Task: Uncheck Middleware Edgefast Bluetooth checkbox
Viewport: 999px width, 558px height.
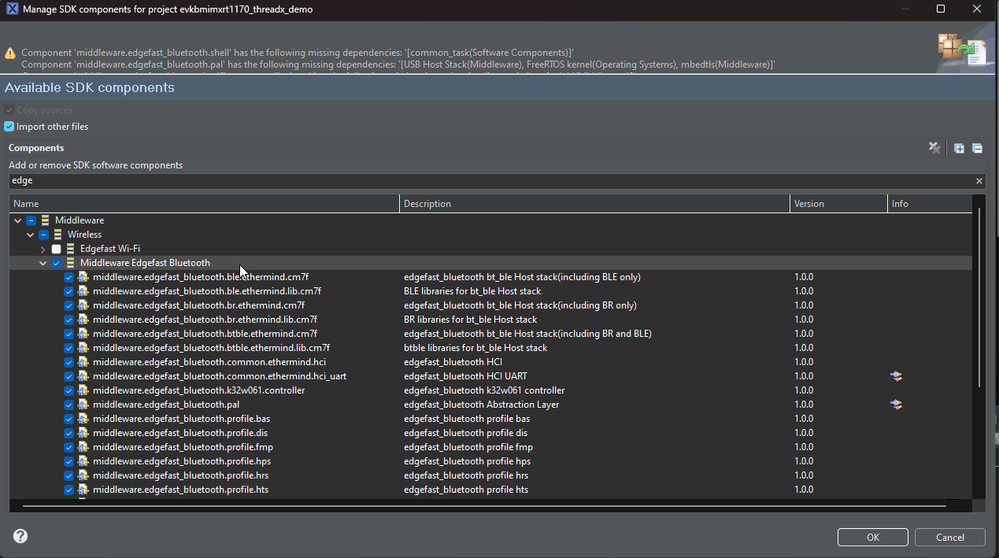Action: (56, 263)
